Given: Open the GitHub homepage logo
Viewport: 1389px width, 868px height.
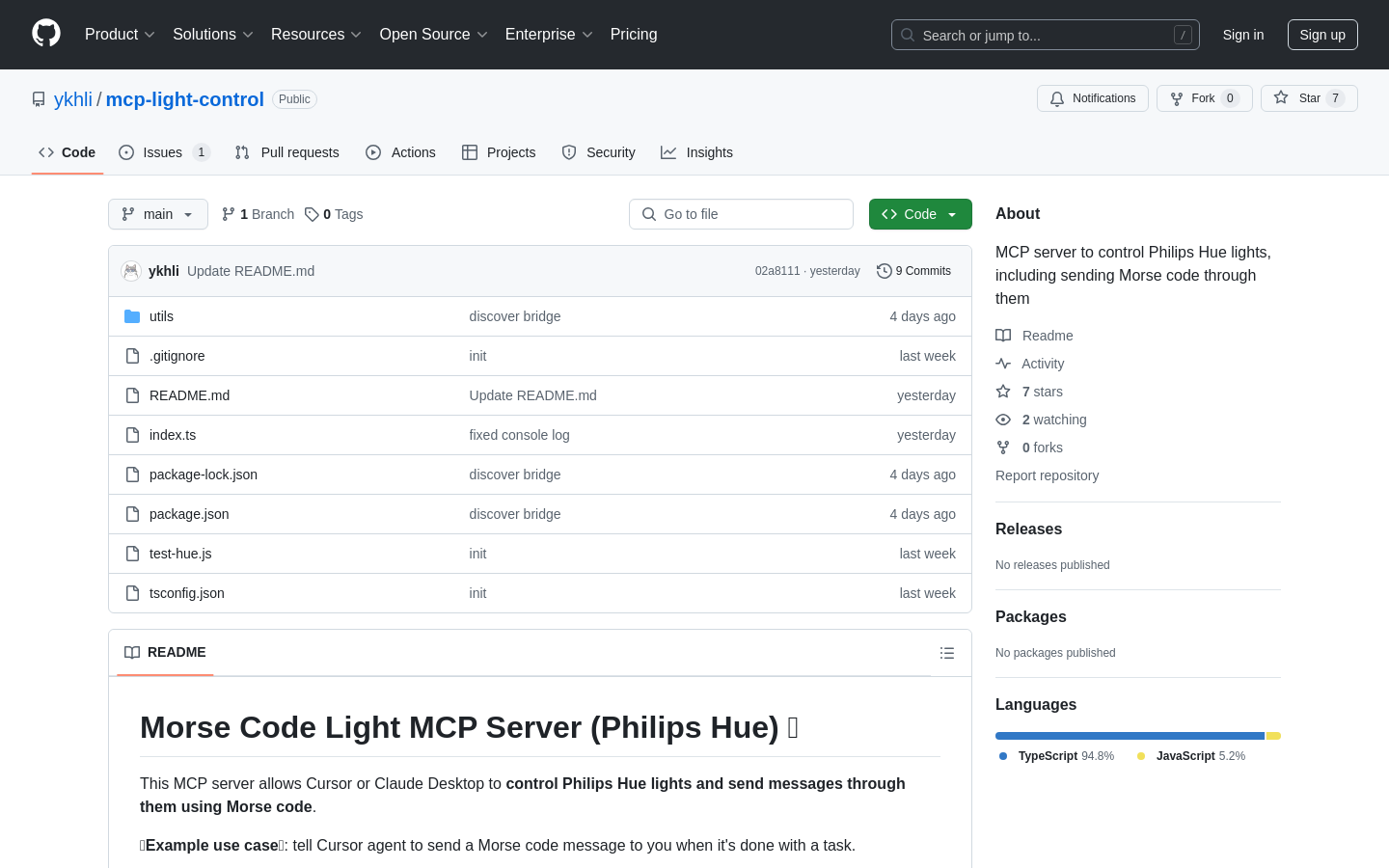Looking at the screenshot, I should point(46,34).
